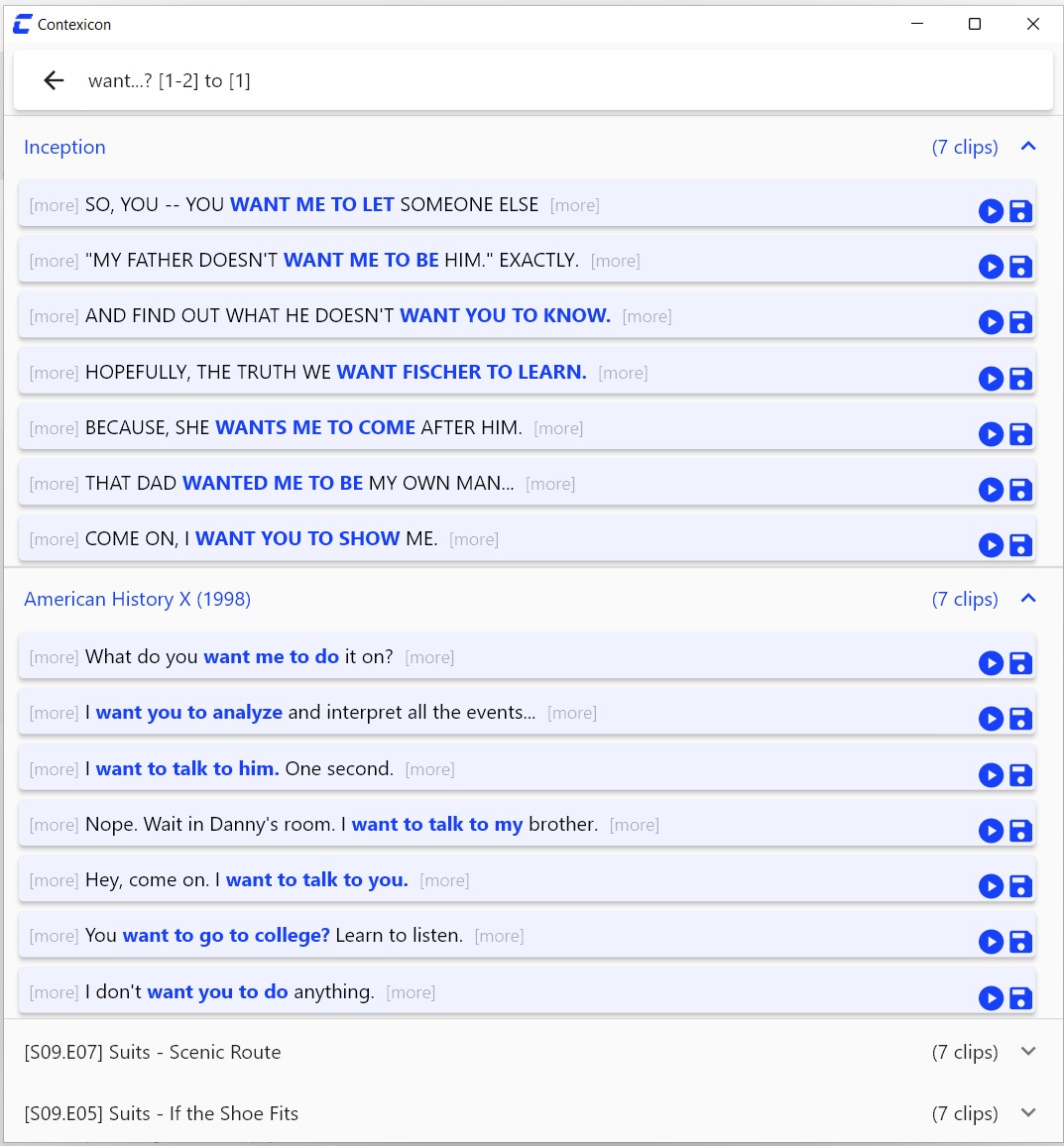This screenshot has width=1064, height=1146.
Task: Save the 'I don't want you to do anything' clip
Action: tap(1020, 997)
